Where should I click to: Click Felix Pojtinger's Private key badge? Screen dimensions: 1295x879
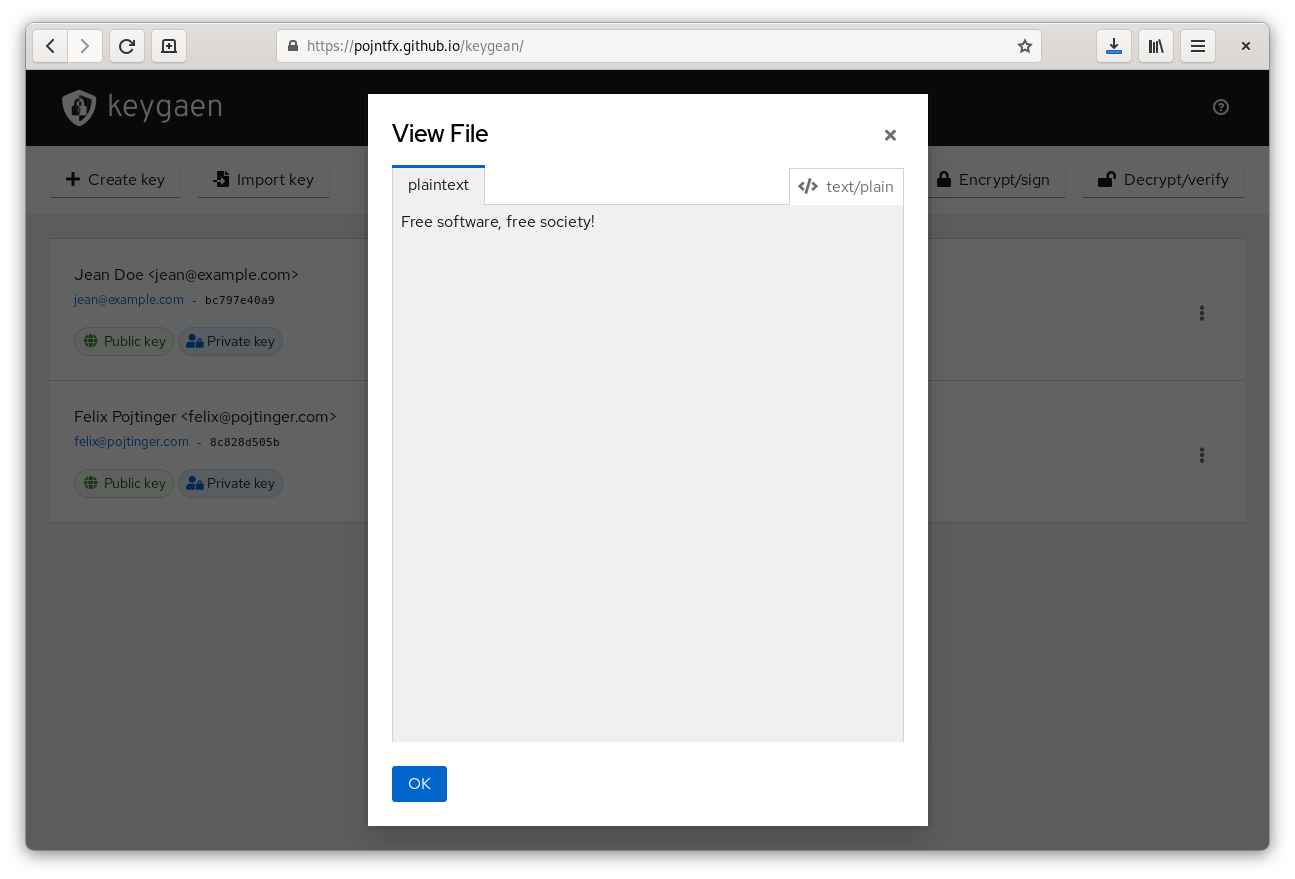click(231, 483)
